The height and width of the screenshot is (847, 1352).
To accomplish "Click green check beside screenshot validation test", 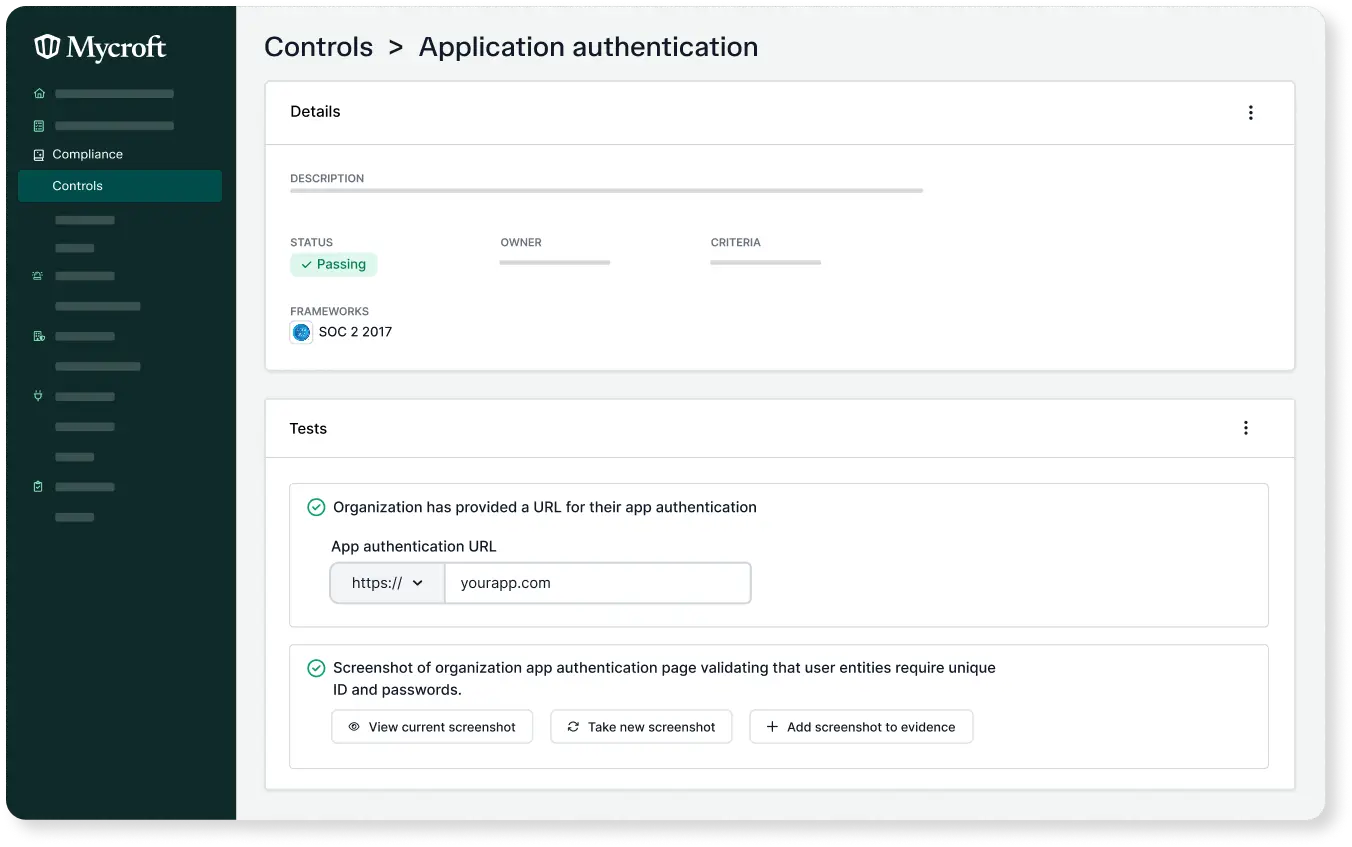I will click(x=316, y=668).
